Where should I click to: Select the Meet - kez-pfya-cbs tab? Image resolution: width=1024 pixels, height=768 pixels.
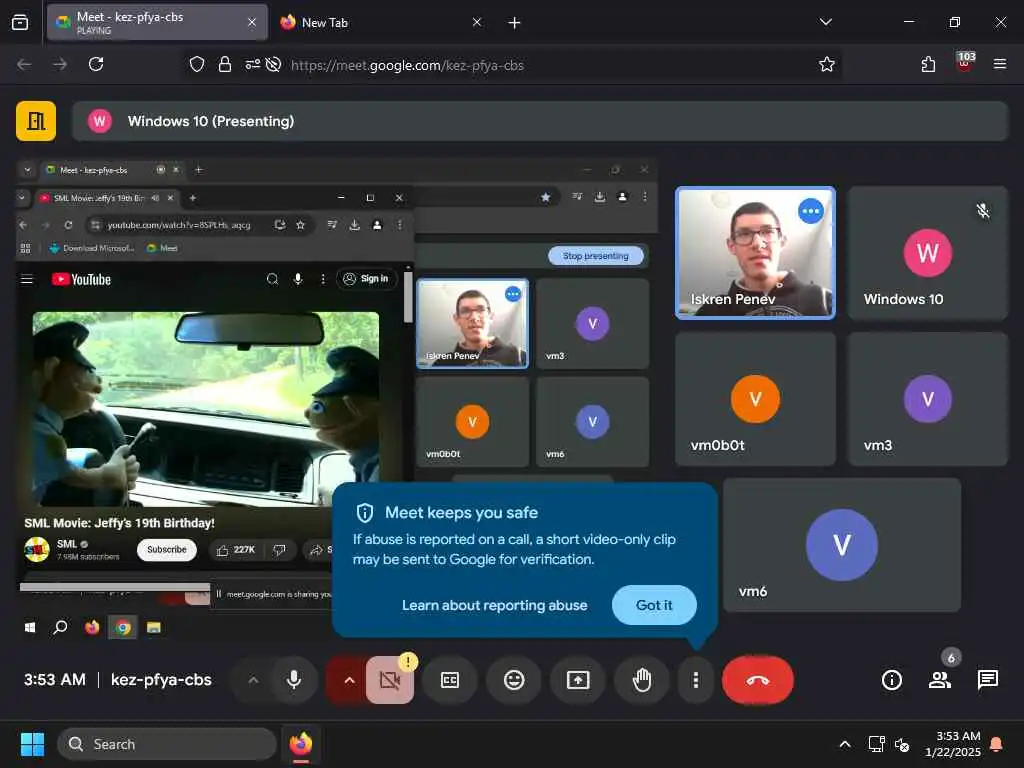point(157,22)
